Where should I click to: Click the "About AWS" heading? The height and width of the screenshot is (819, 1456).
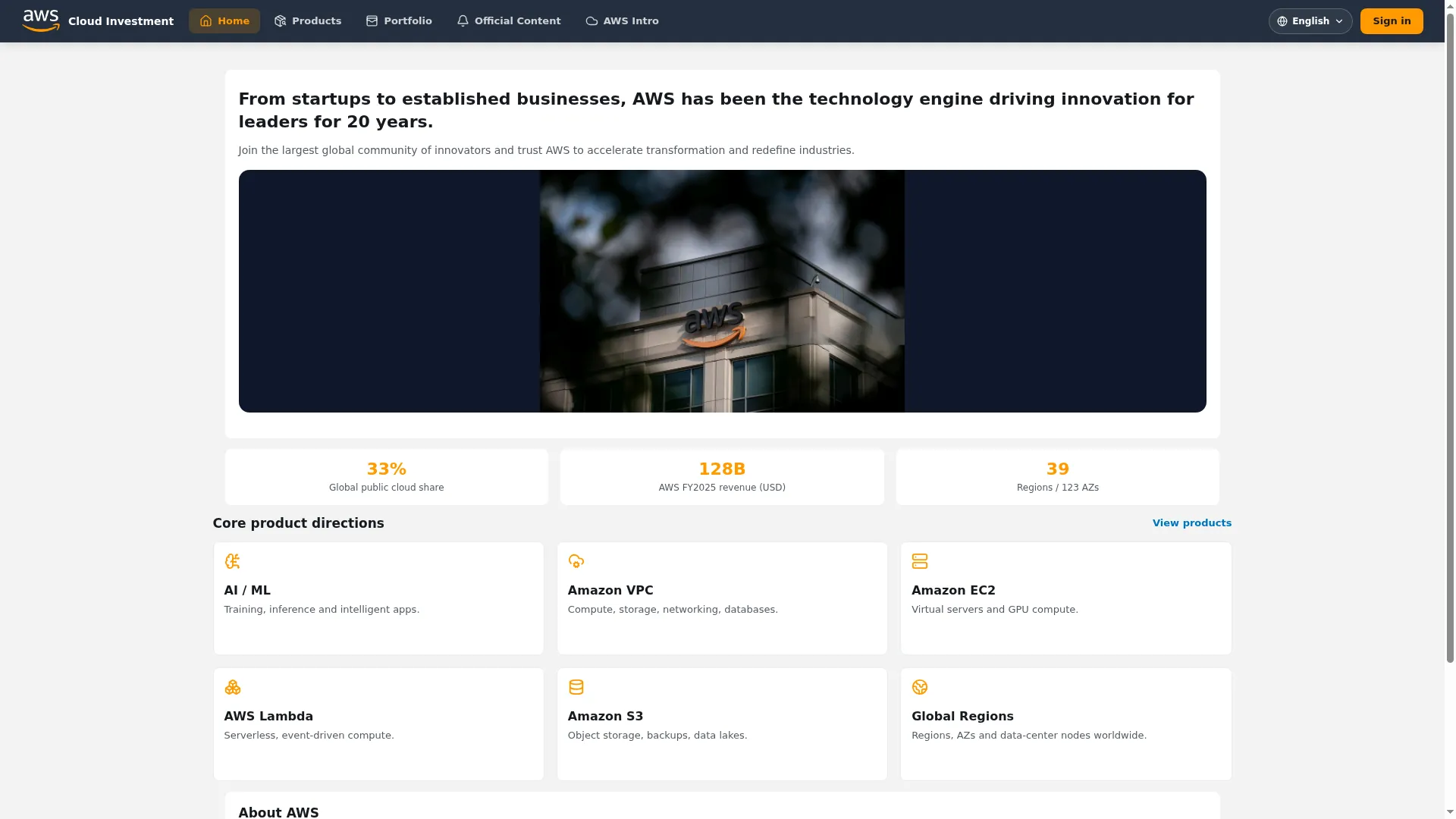278,812
